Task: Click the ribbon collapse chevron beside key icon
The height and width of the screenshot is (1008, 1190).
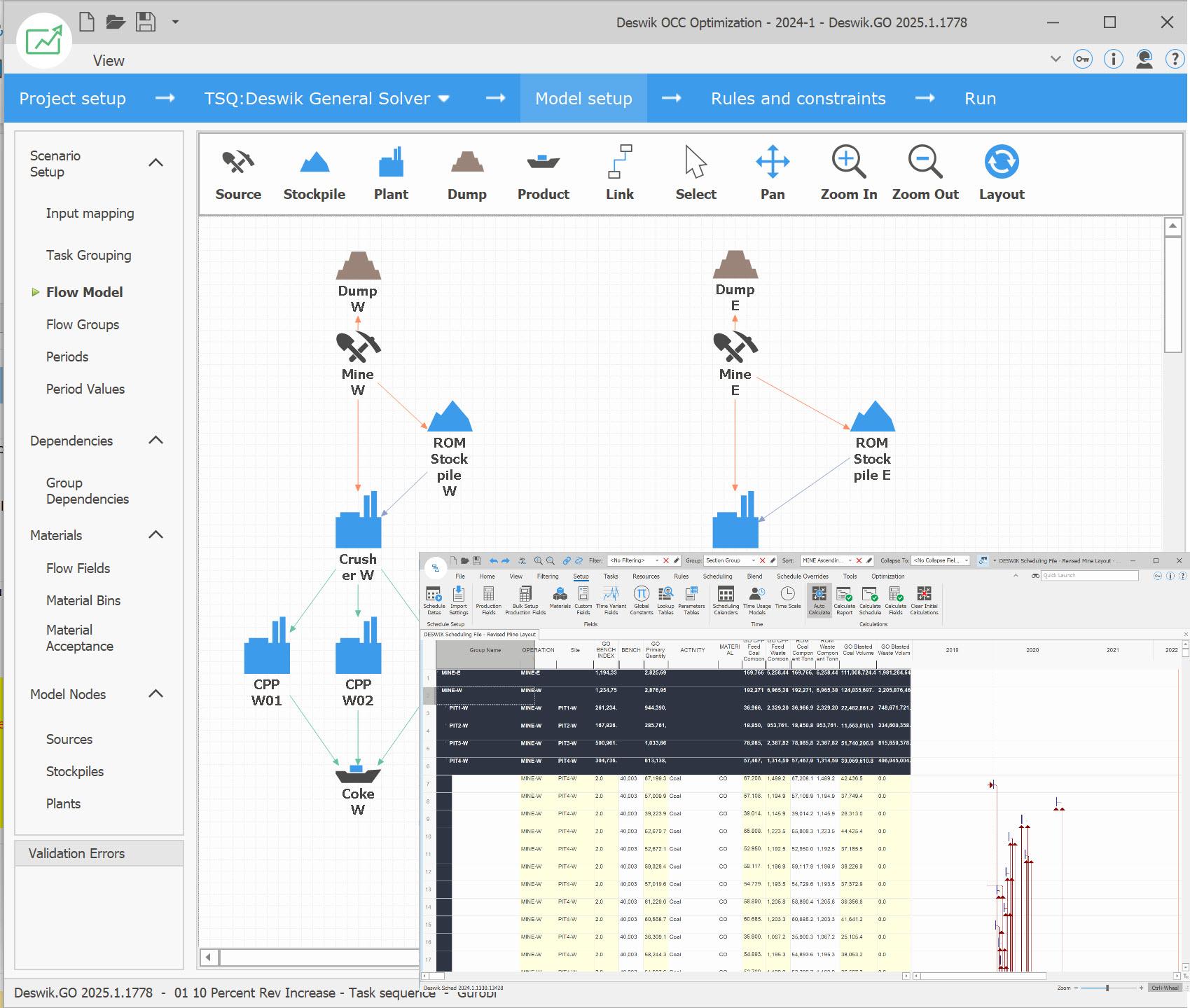Action: click(x=1056, y=59)
